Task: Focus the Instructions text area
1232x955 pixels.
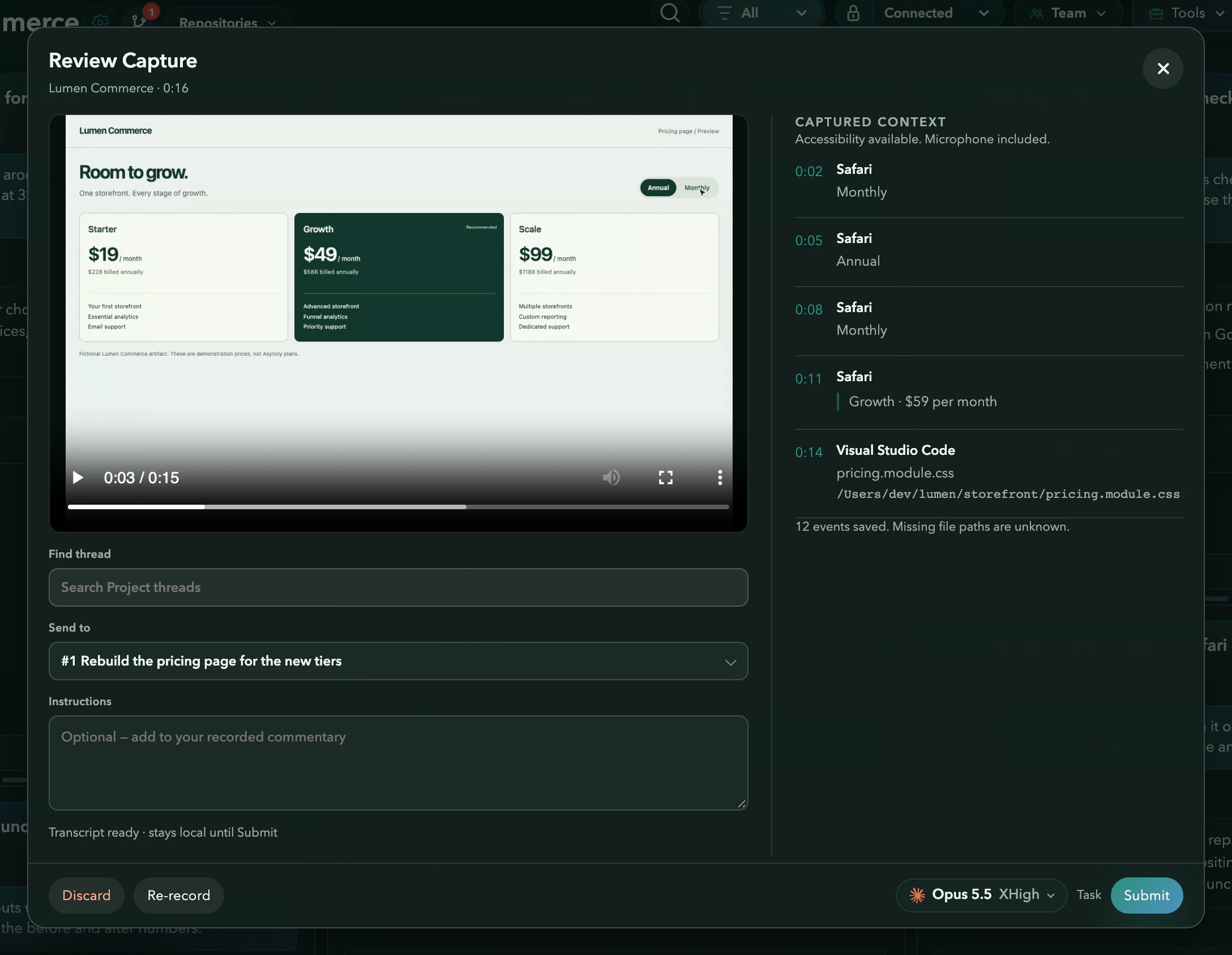Action: point(398,762)
